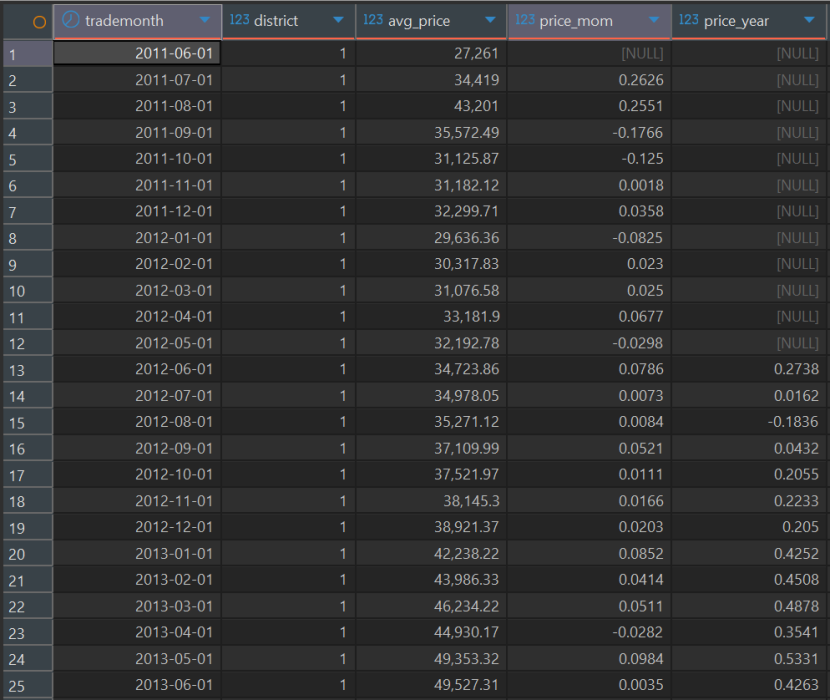The width and height of the screenshot is (830, 700).
Task: Click cell with date 2012-06-01
Action: [137, 370]
